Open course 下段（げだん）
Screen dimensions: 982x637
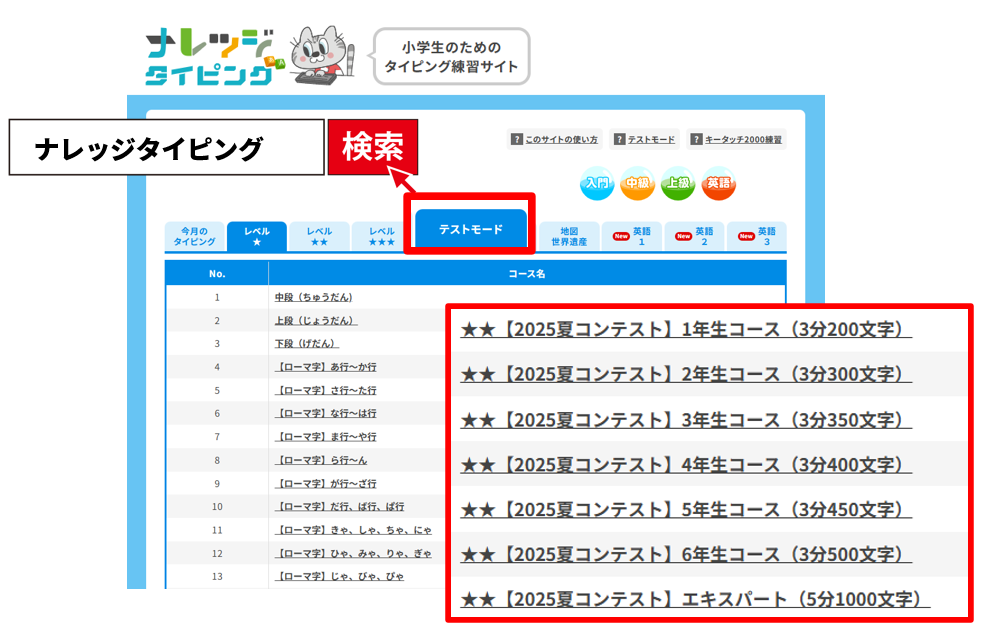pos(306,343)
